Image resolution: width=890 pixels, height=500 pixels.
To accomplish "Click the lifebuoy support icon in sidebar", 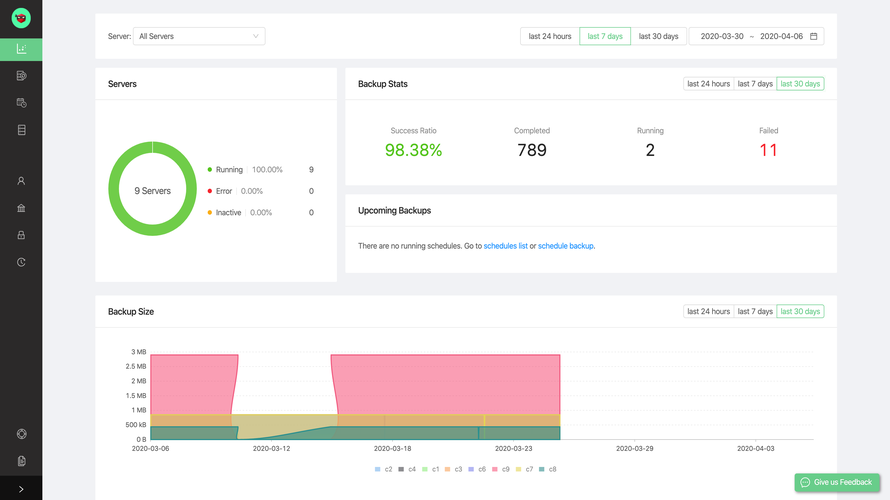I will click(x=21, y=434).
